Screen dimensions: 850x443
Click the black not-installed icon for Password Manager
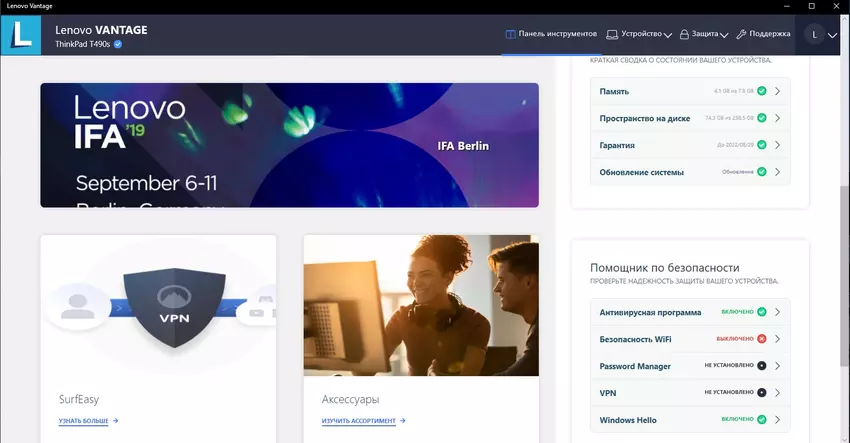click(x=762, y=366)
